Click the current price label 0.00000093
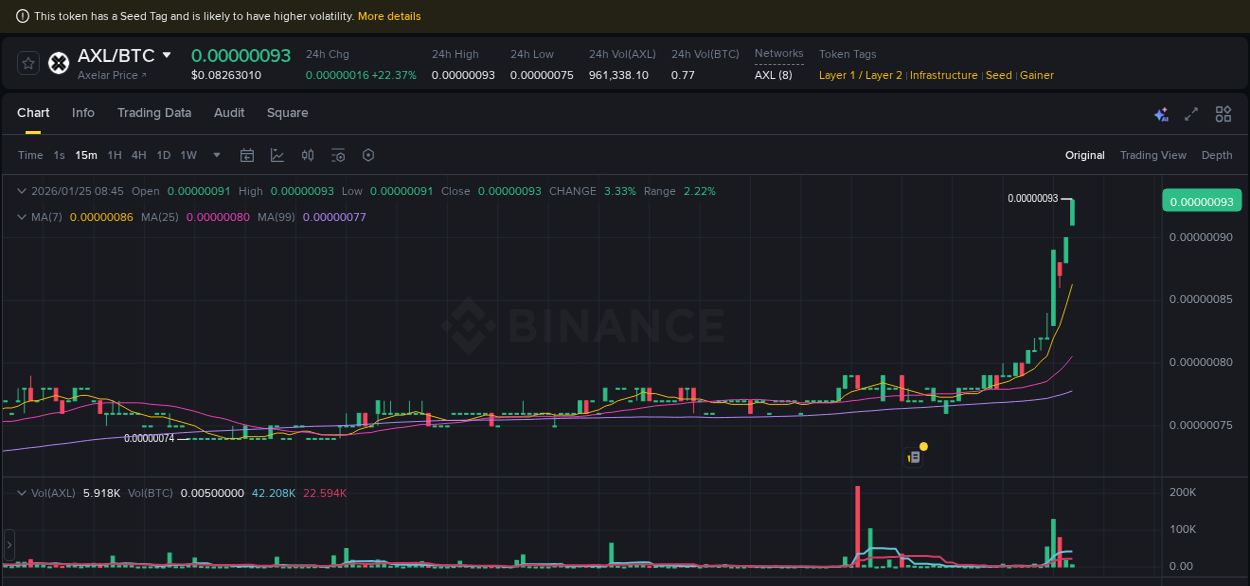 [x=1201, y=200]
